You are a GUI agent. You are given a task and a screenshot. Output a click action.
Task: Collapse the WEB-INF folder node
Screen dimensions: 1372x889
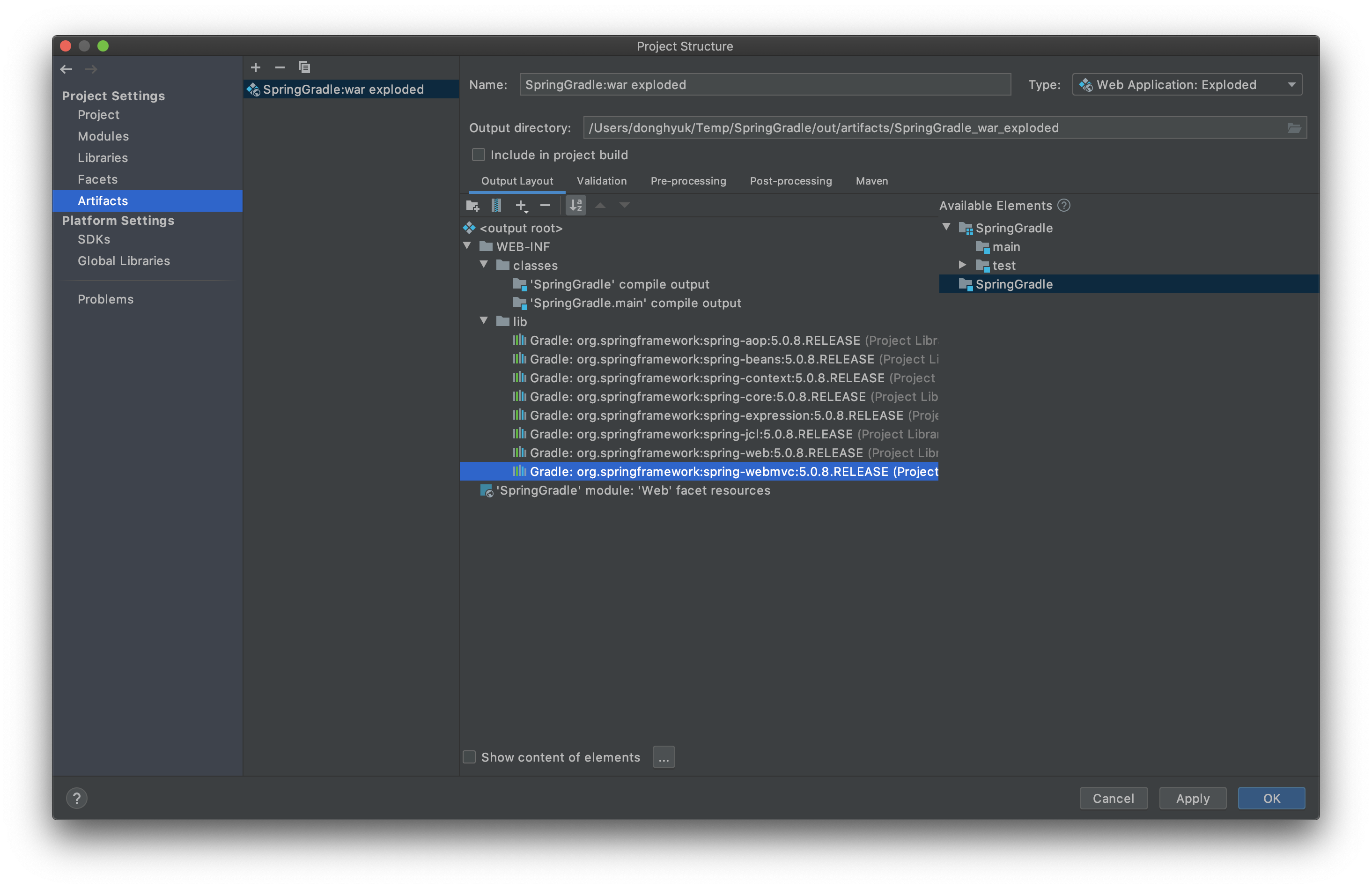coord(467,246)
